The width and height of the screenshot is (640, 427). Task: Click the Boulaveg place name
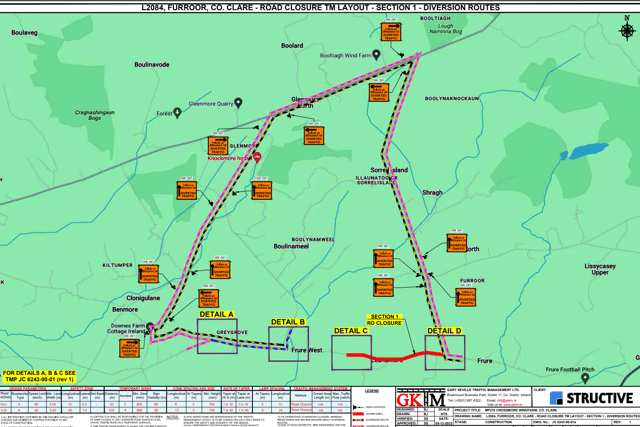24,33
